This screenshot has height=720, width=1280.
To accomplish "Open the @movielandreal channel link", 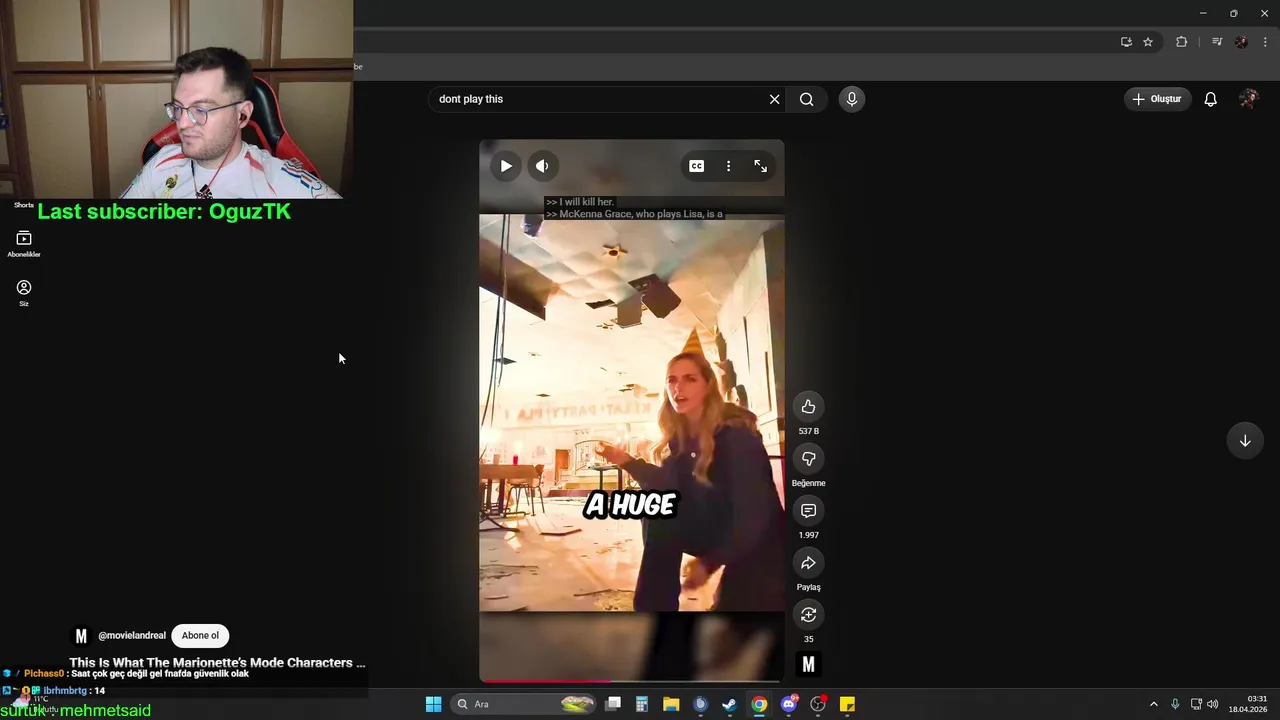I will pos(132,636).
